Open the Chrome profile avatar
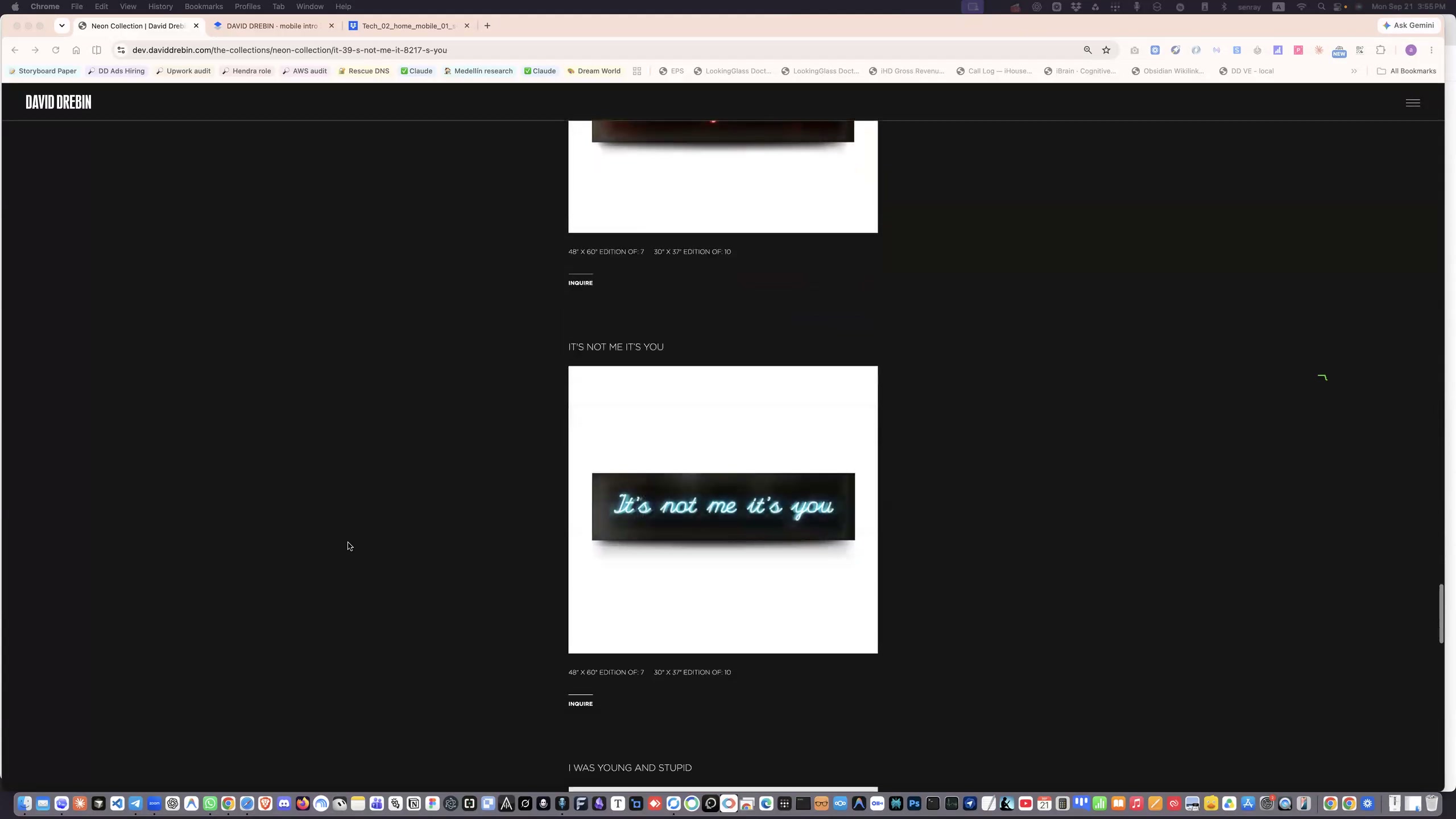 coord(1410,50)
